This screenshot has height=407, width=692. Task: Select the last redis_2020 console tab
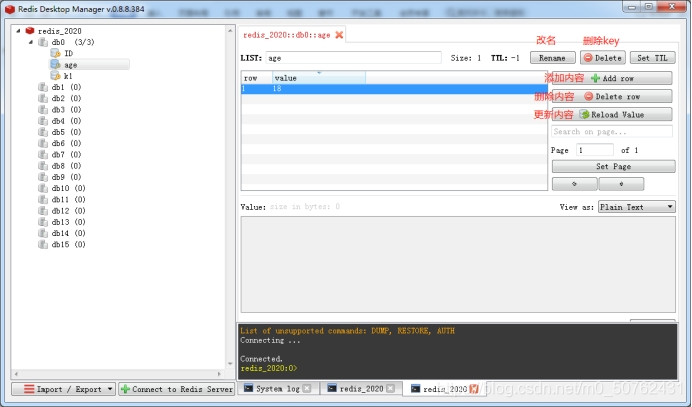click(444, 389)
